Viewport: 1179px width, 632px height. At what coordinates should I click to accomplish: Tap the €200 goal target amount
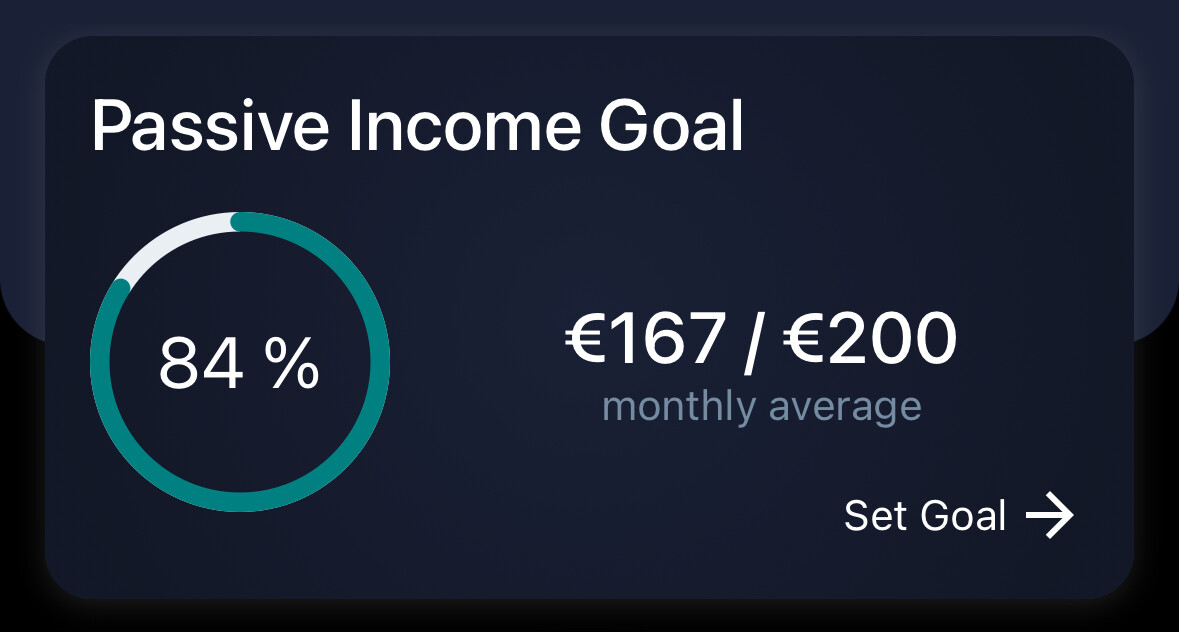click(x=869, y=338)
